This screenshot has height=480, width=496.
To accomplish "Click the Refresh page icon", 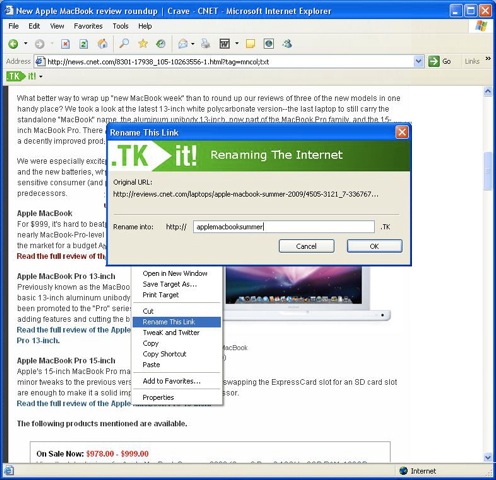I will 83,44.
